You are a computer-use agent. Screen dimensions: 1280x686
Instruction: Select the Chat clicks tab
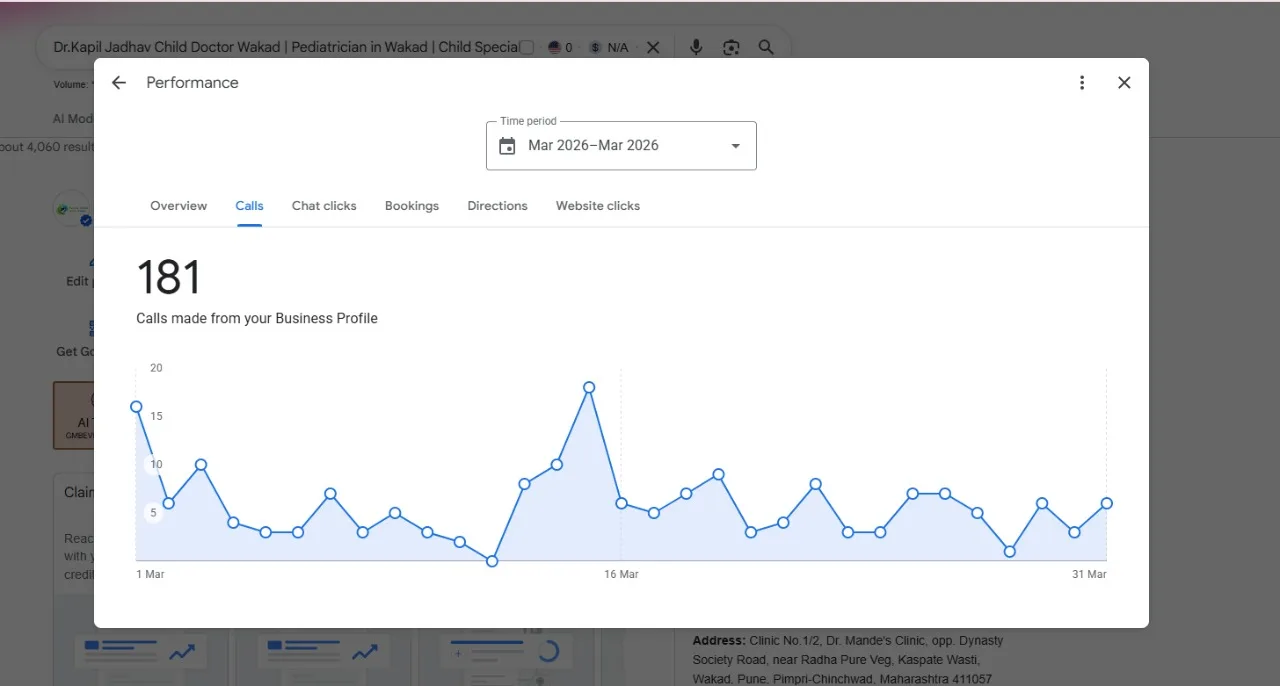click(x=324, y=206)
